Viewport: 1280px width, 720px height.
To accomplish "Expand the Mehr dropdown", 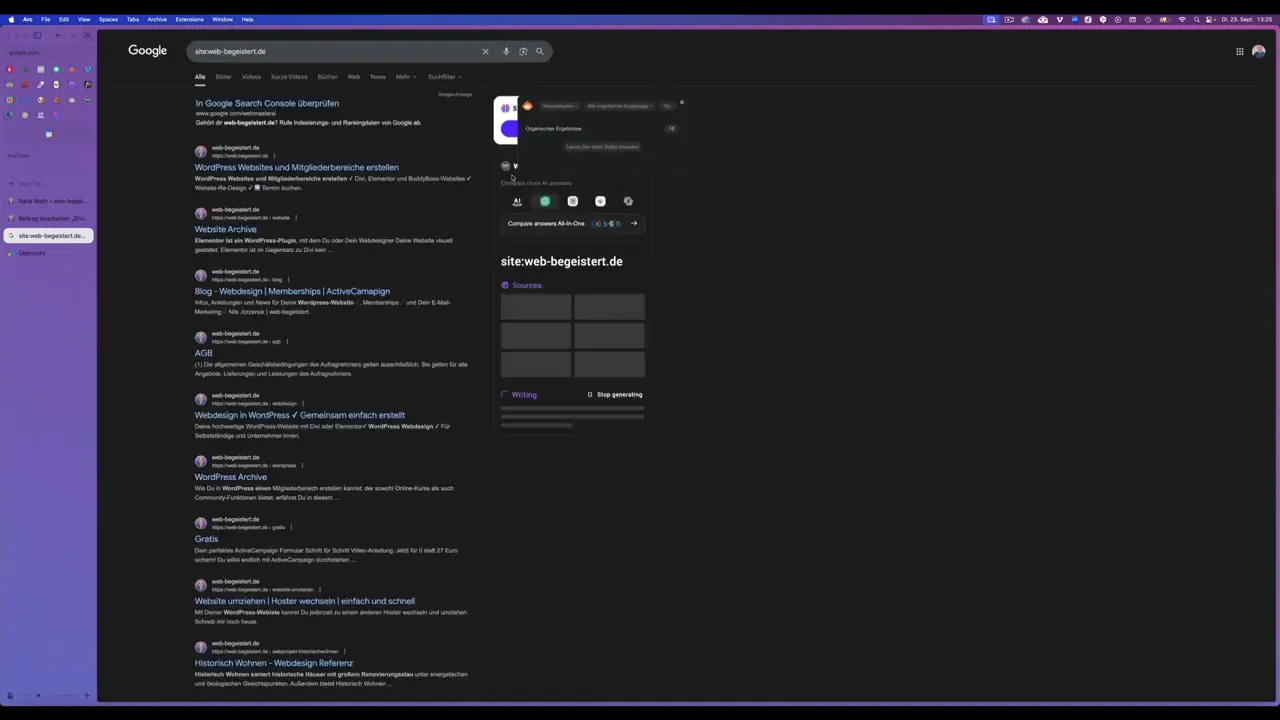I will click(405, 77).
